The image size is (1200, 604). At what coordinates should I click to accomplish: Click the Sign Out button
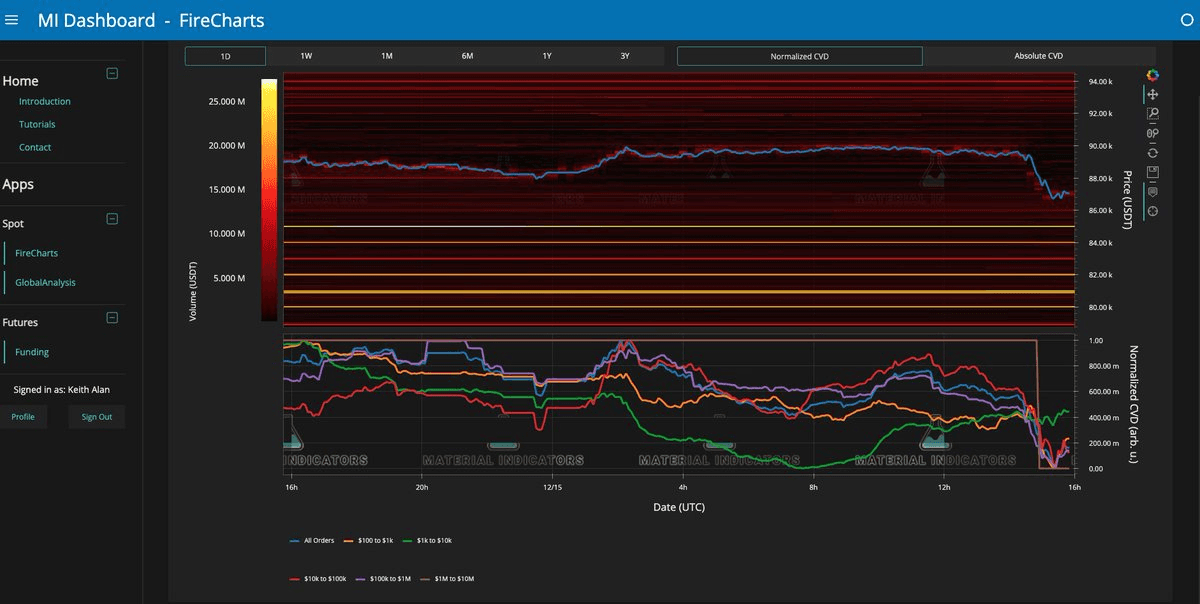point(97,417)
